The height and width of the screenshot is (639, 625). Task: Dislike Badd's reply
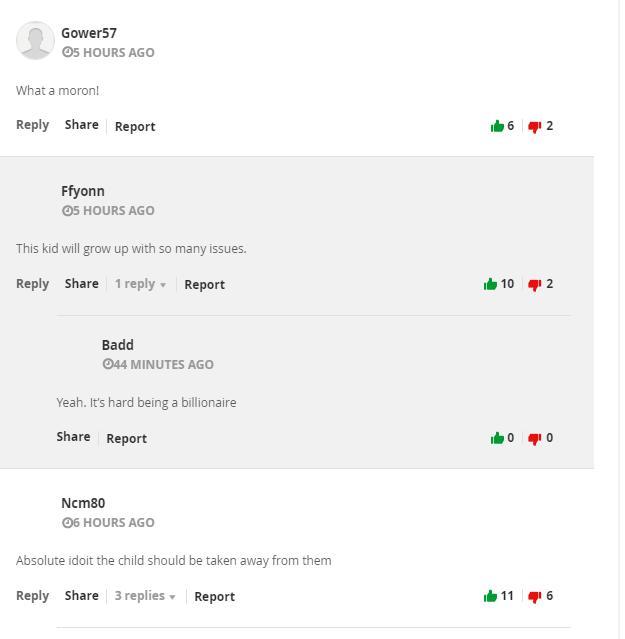535,438
